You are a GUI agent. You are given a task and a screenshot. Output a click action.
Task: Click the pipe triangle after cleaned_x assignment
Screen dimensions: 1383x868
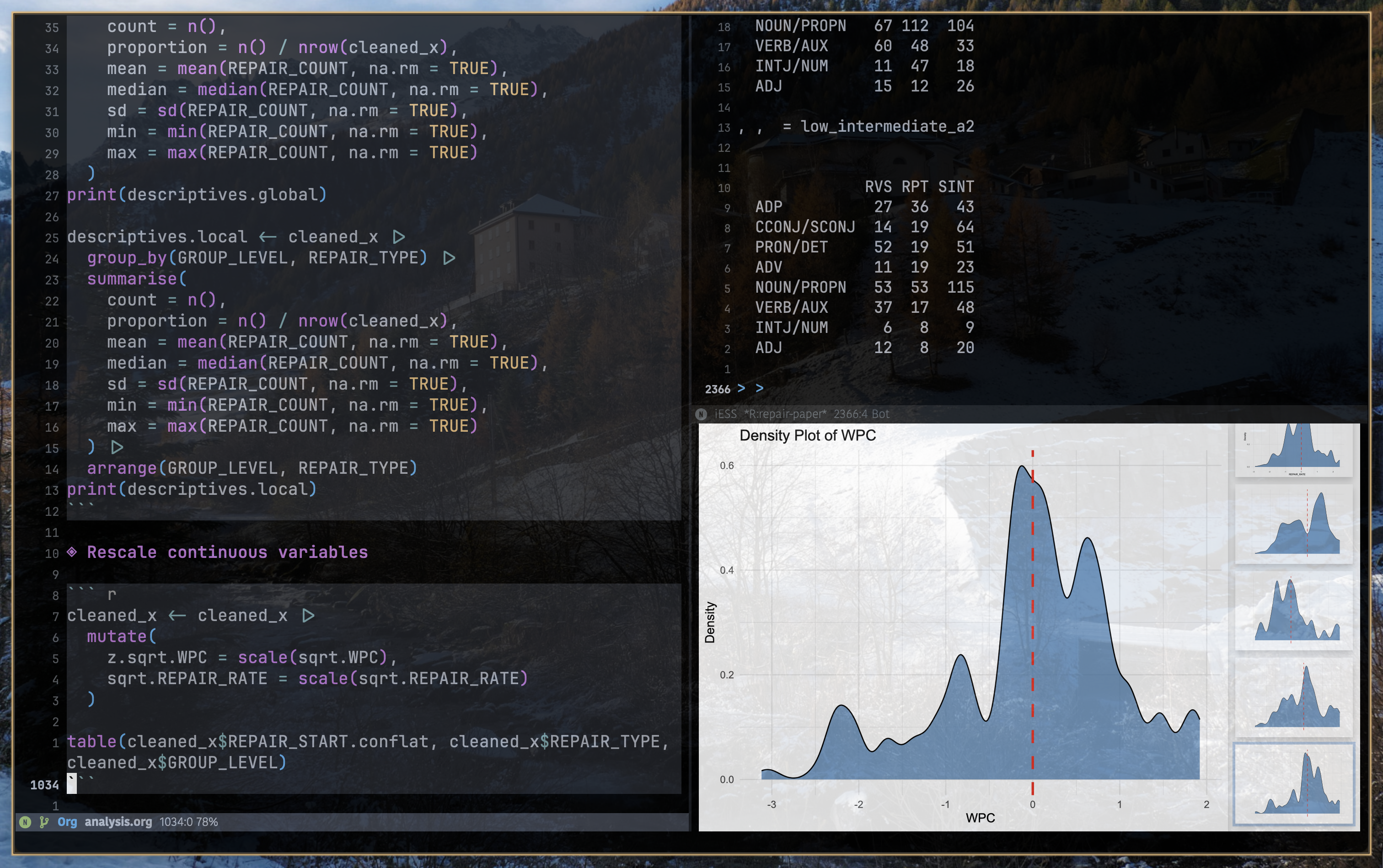point(308,616)
